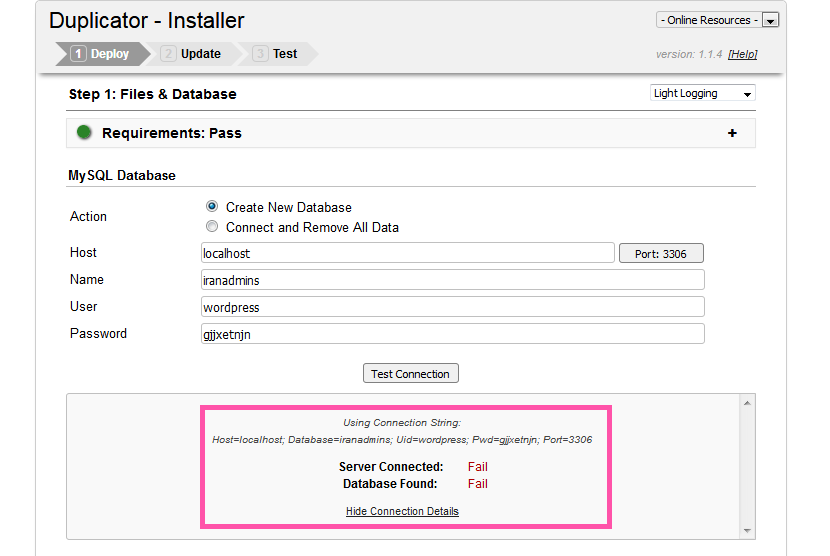Open the Online Resources dropdown arrow
830x556 pixels.
(770, 20)
